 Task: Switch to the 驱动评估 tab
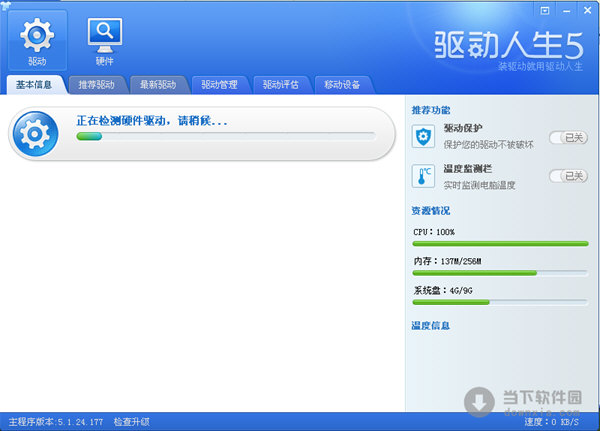[x=281, y=85]
